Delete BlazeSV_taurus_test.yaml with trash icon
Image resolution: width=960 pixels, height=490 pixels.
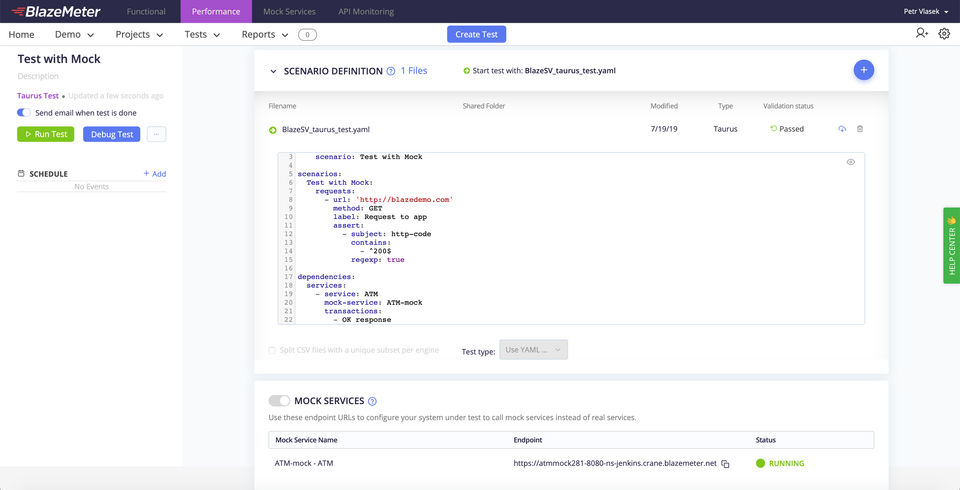point(860,129)
